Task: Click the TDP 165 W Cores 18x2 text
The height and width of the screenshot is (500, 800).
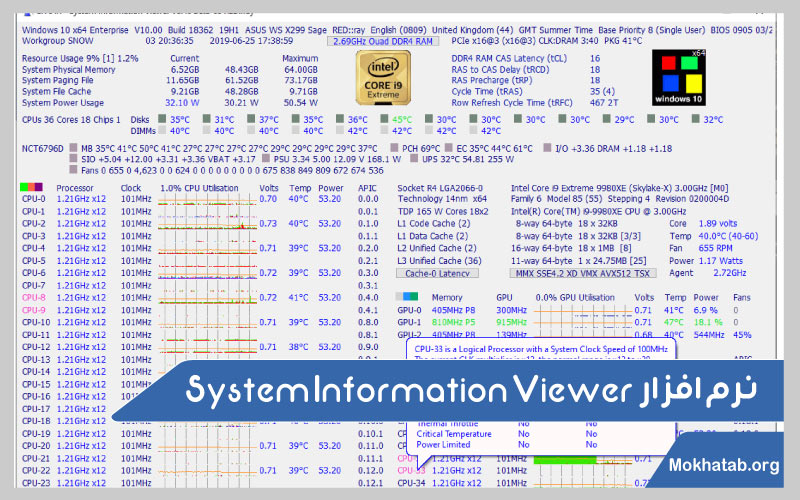Action: click(443, 211)
